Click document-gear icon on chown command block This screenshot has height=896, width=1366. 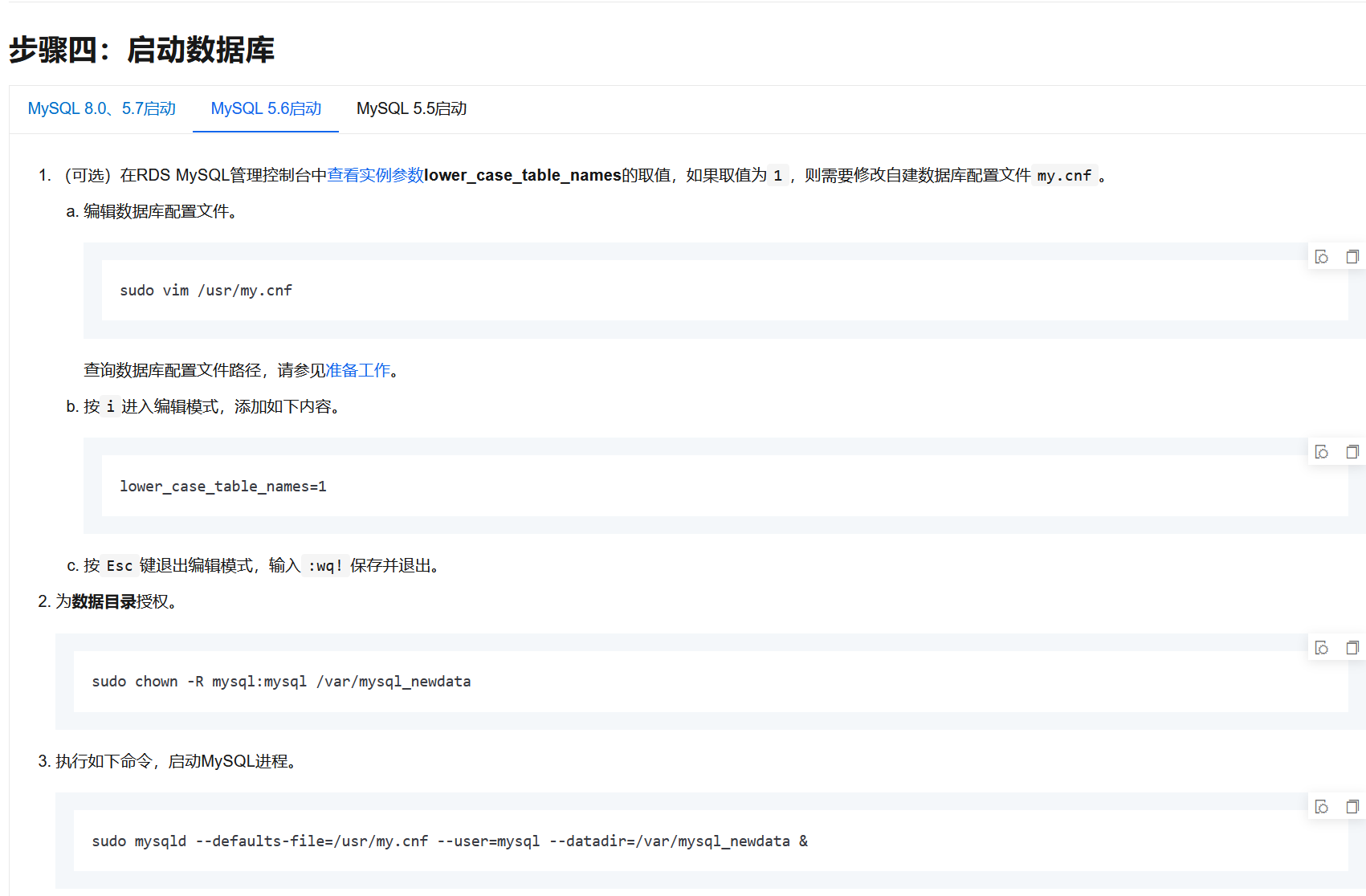(1322, 648)
